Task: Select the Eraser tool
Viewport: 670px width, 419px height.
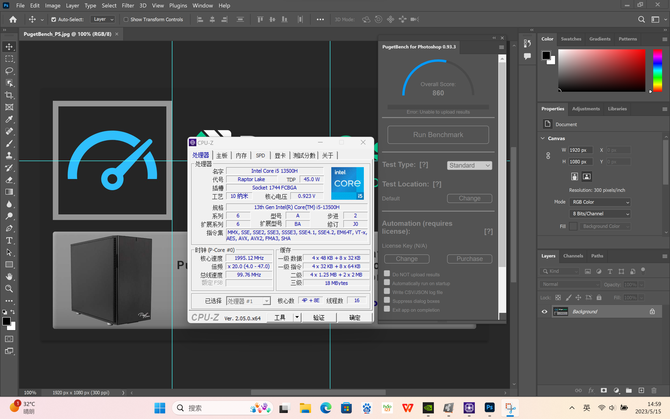Action: pos(9,180)
